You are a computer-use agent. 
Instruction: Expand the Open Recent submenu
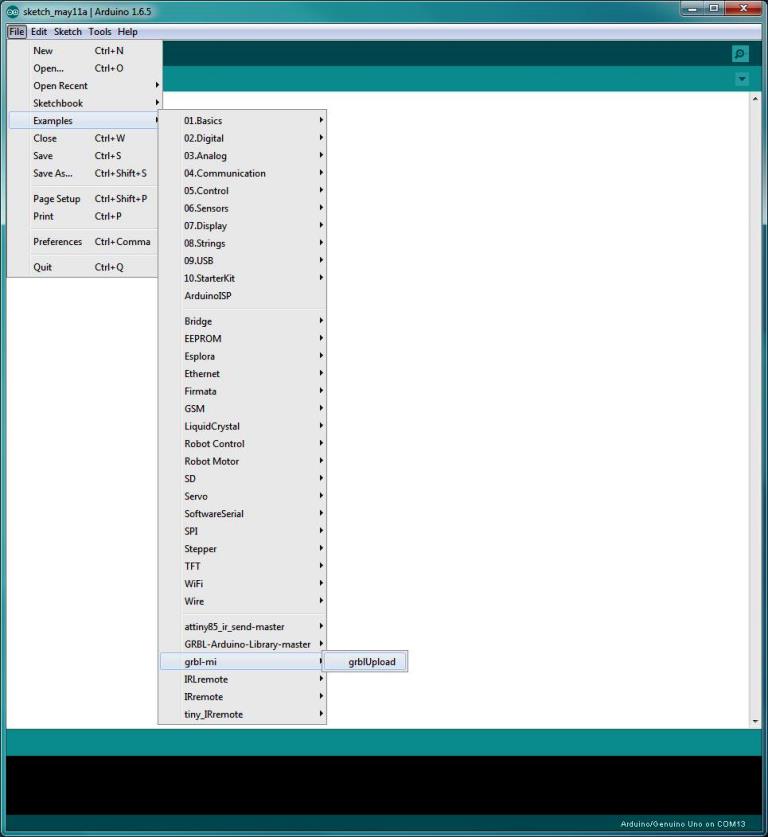coord(84,85)
